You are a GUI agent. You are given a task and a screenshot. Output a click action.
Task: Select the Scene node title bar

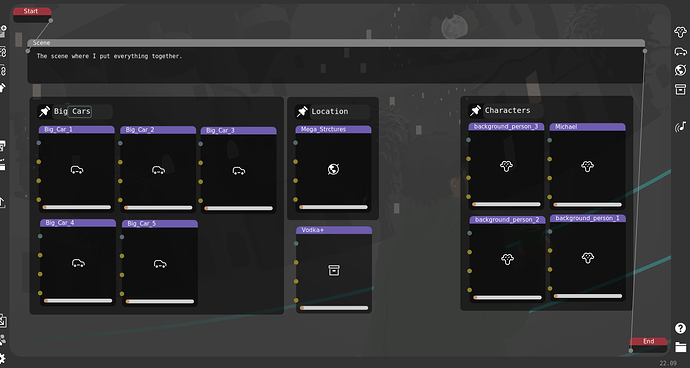click(336, 43)
